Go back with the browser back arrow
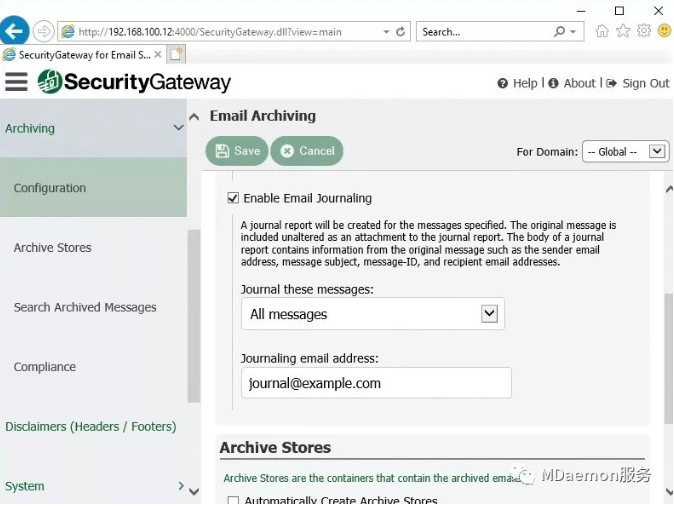Viewport: 674px width, 508px height. [x=14, y=31]
